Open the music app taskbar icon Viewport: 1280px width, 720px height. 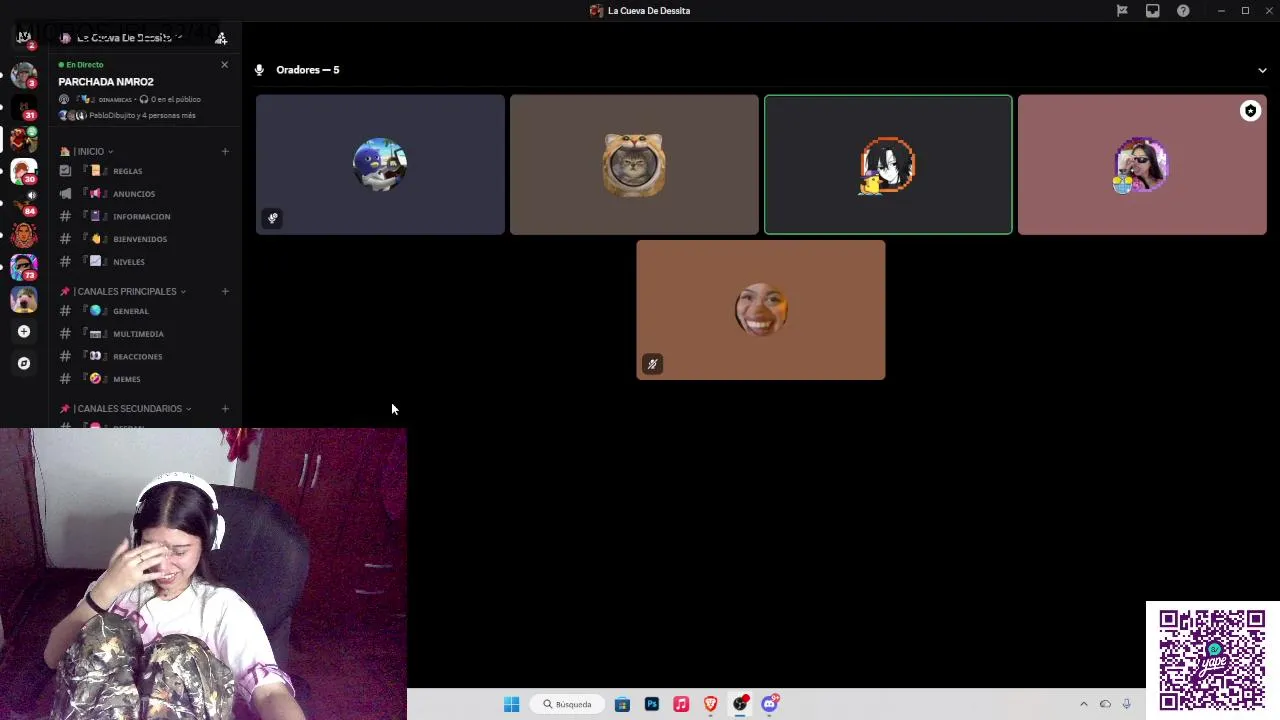tap(681, 704)
